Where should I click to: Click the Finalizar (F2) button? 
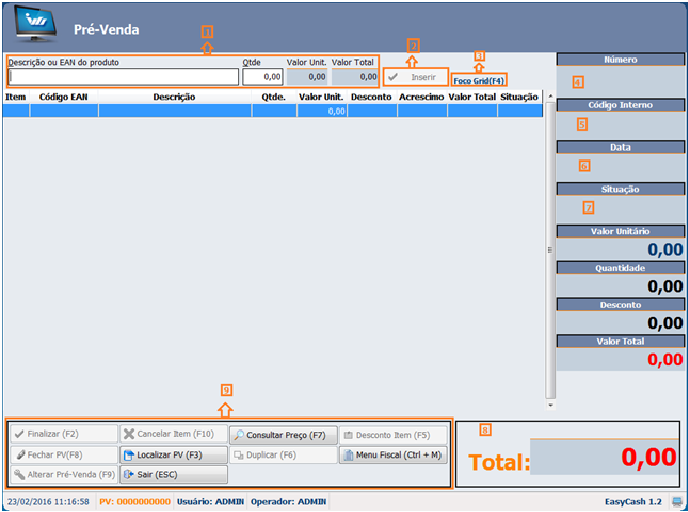point(62,435)
